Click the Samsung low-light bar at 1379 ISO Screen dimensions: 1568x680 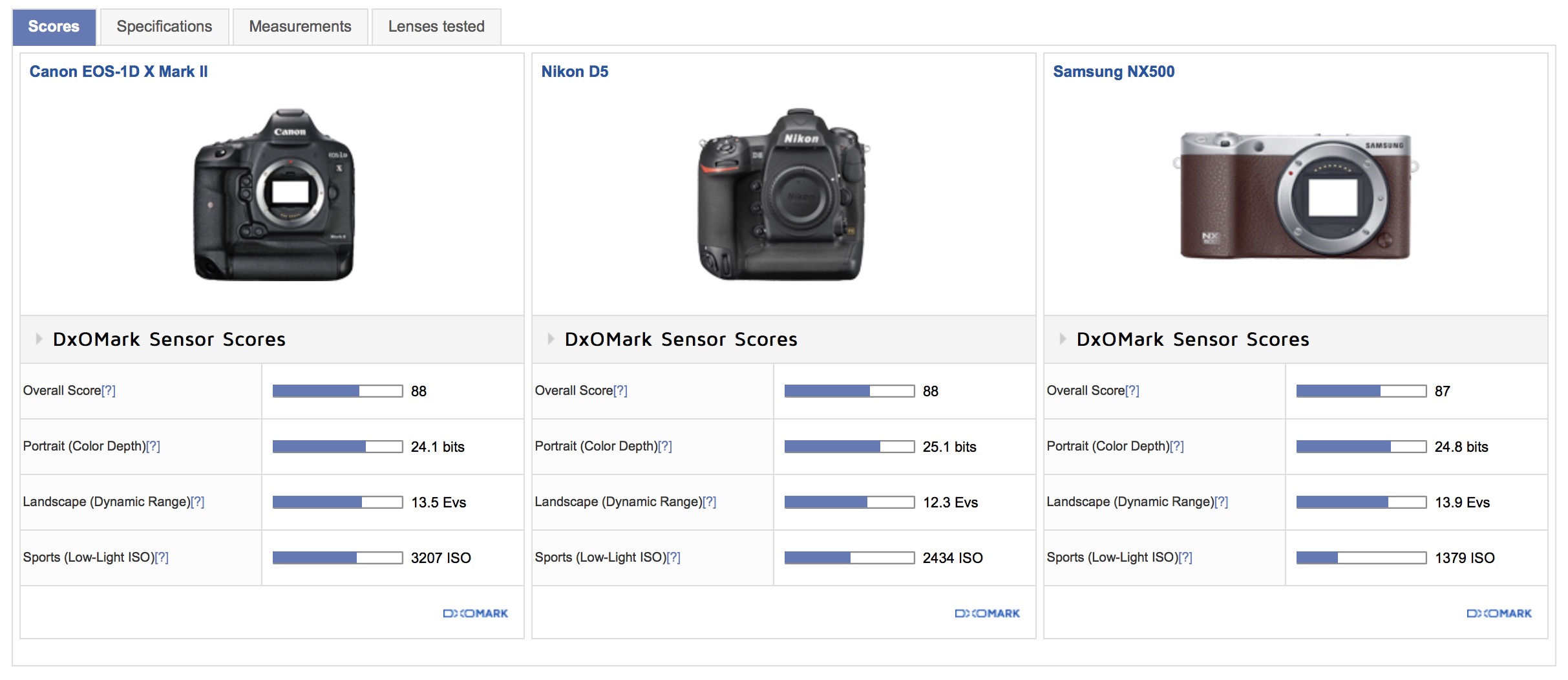pos(1362,558)
